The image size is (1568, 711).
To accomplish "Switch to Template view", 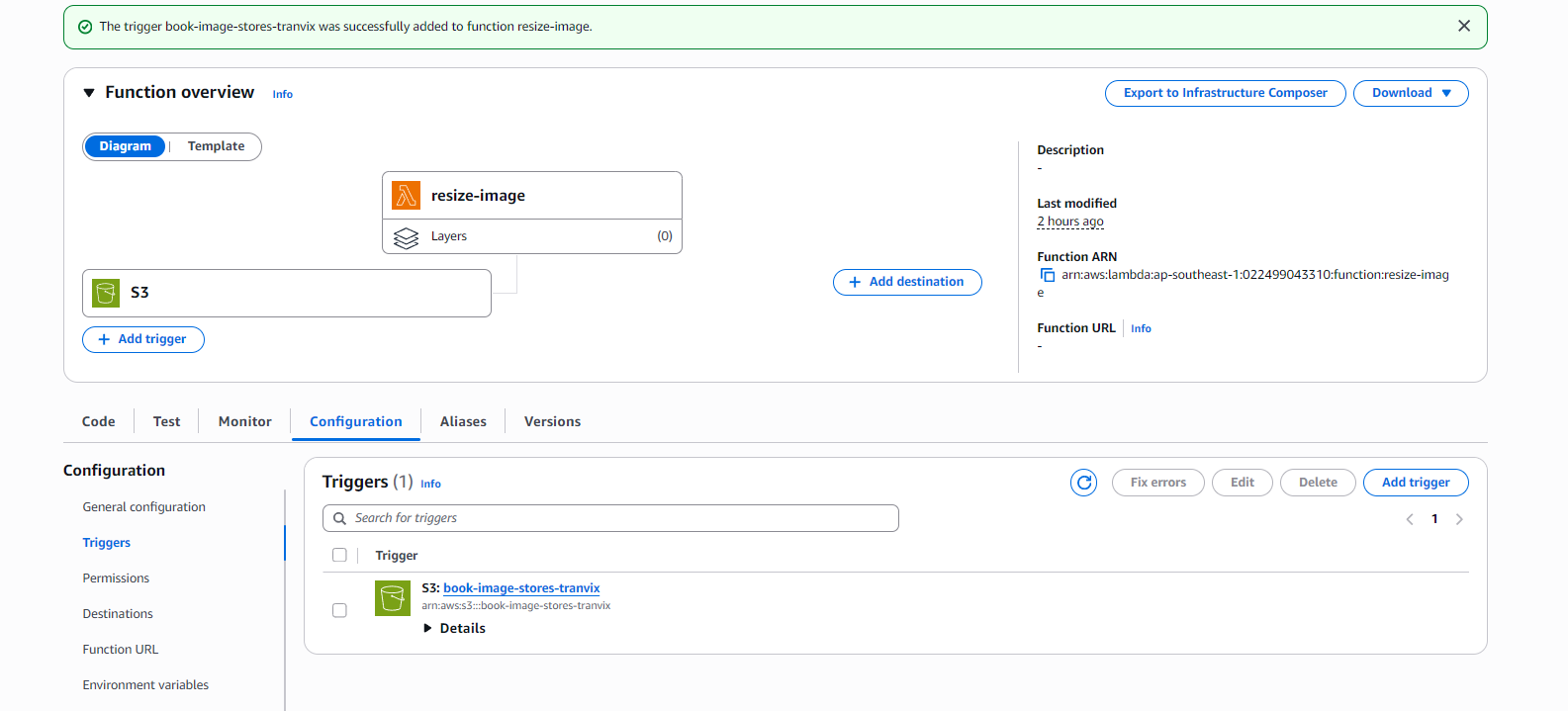I will point(216,146).
